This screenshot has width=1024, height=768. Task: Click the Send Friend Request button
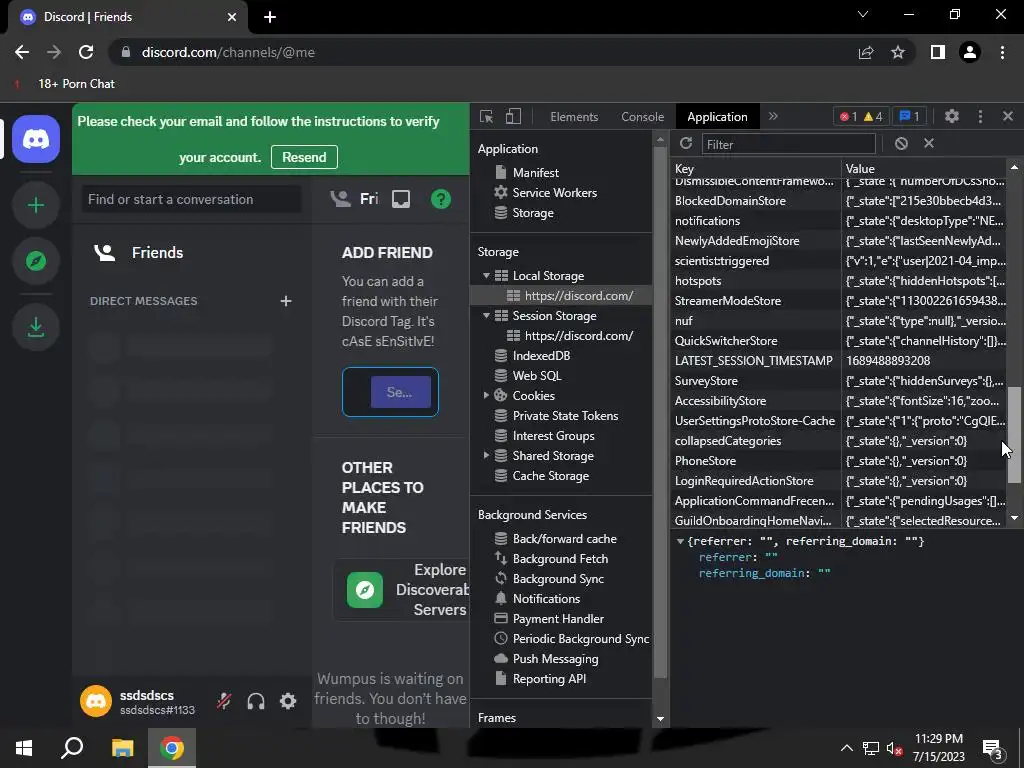(400, 392)
